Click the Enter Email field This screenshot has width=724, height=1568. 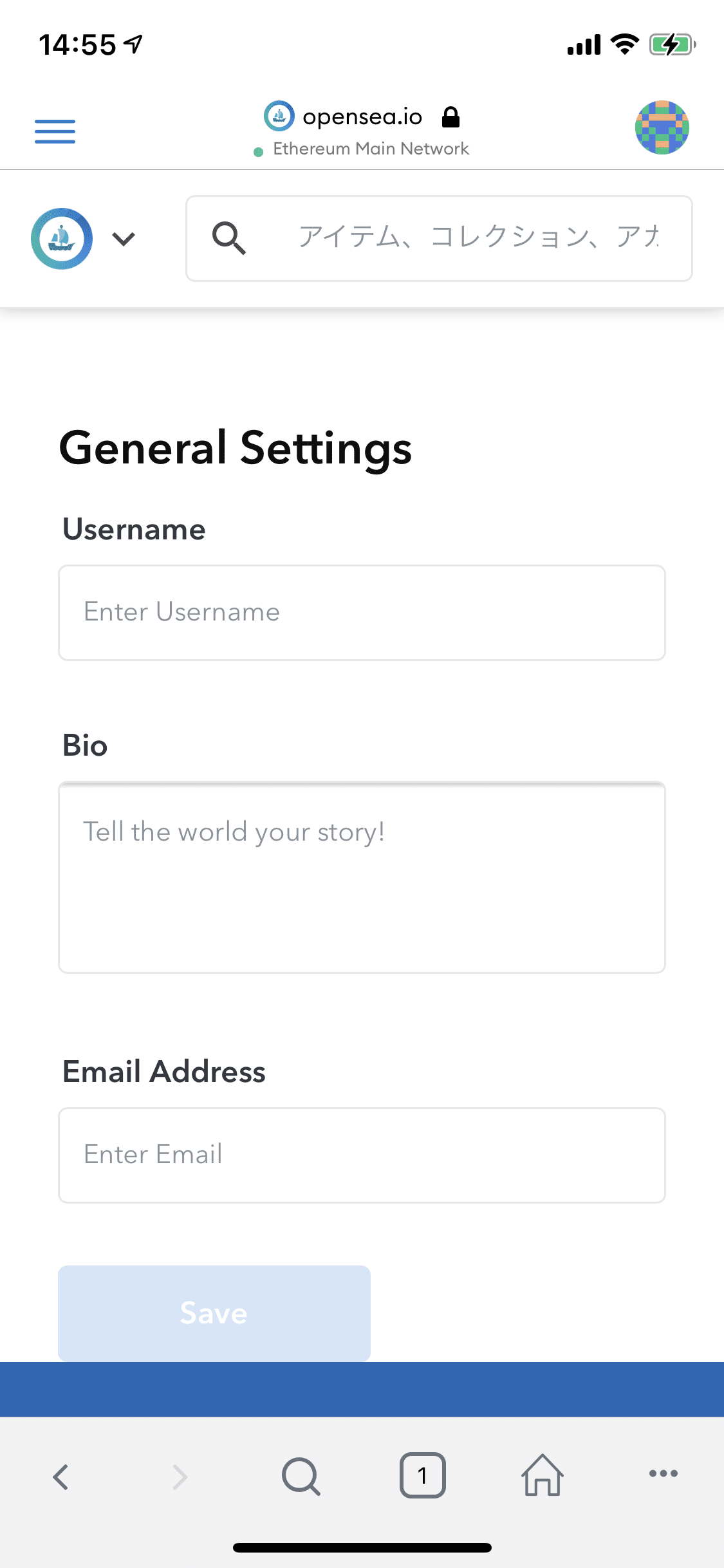(x=362, y=1155)
